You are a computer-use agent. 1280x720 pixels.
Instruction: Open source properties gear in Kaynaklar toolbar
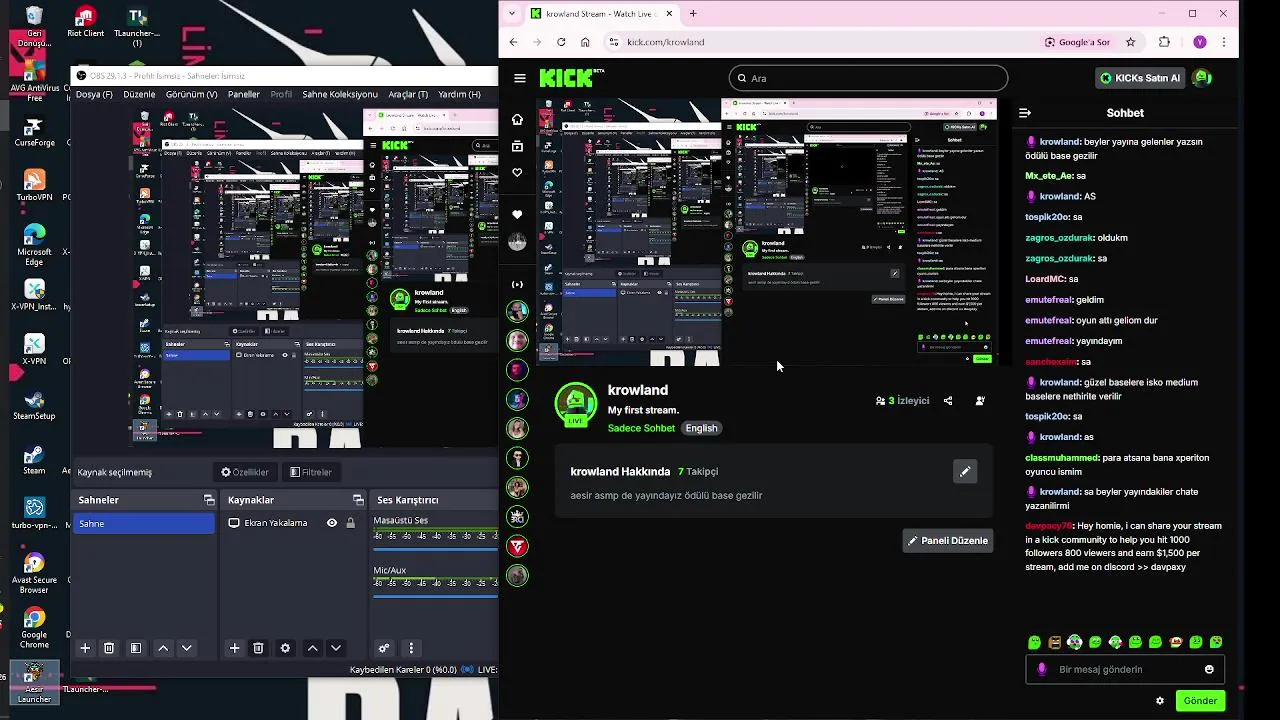pyautogui.click(x=285, y=648)
